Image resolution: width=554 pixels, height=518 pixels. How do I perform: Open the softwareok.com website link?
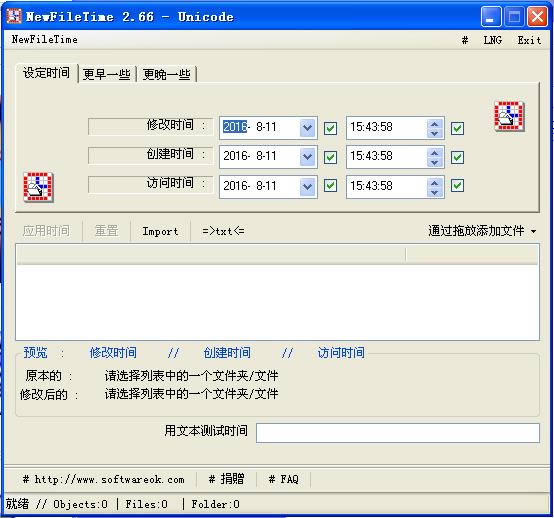104,479
